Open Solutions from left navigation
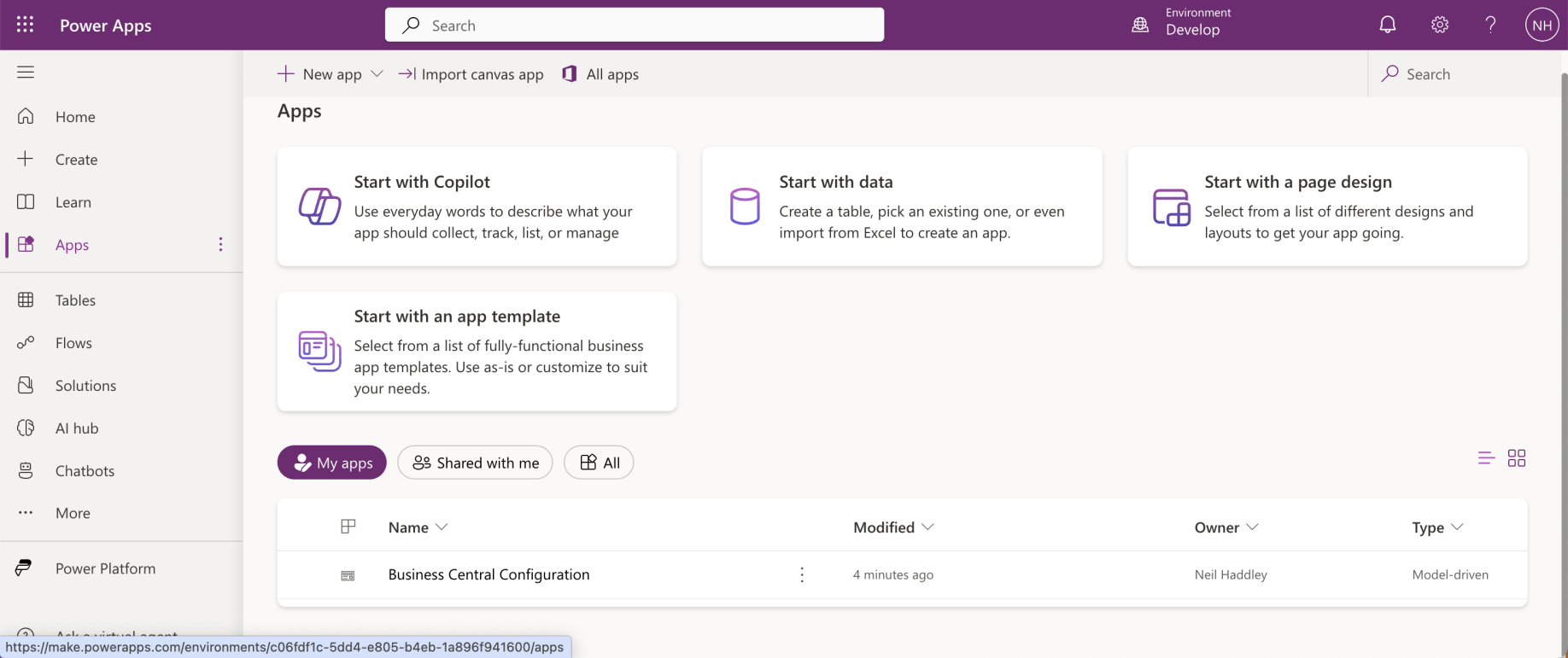 85,386
